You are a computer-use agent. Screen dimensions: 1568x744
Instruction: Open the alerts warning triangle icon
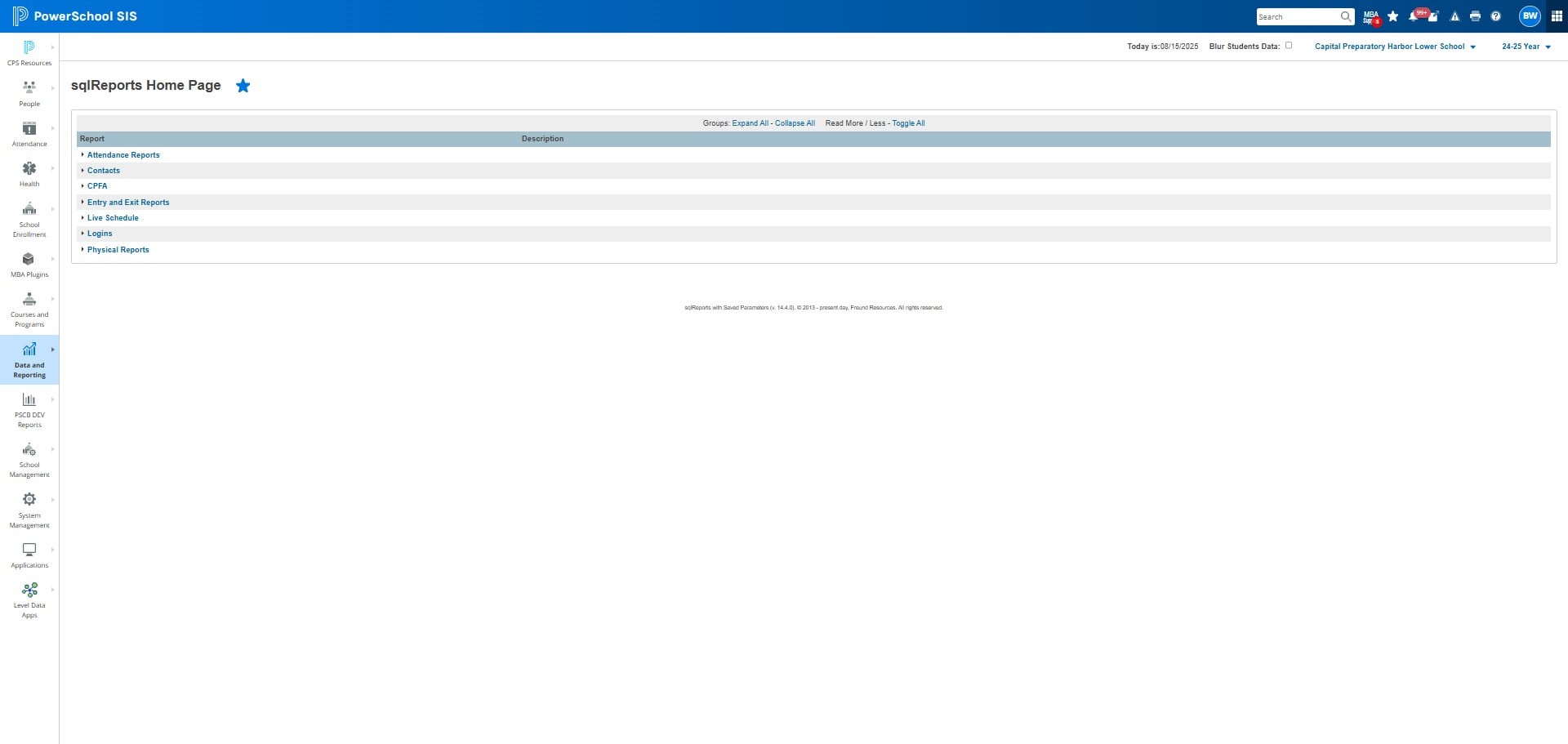click(x=1454, y=16)
